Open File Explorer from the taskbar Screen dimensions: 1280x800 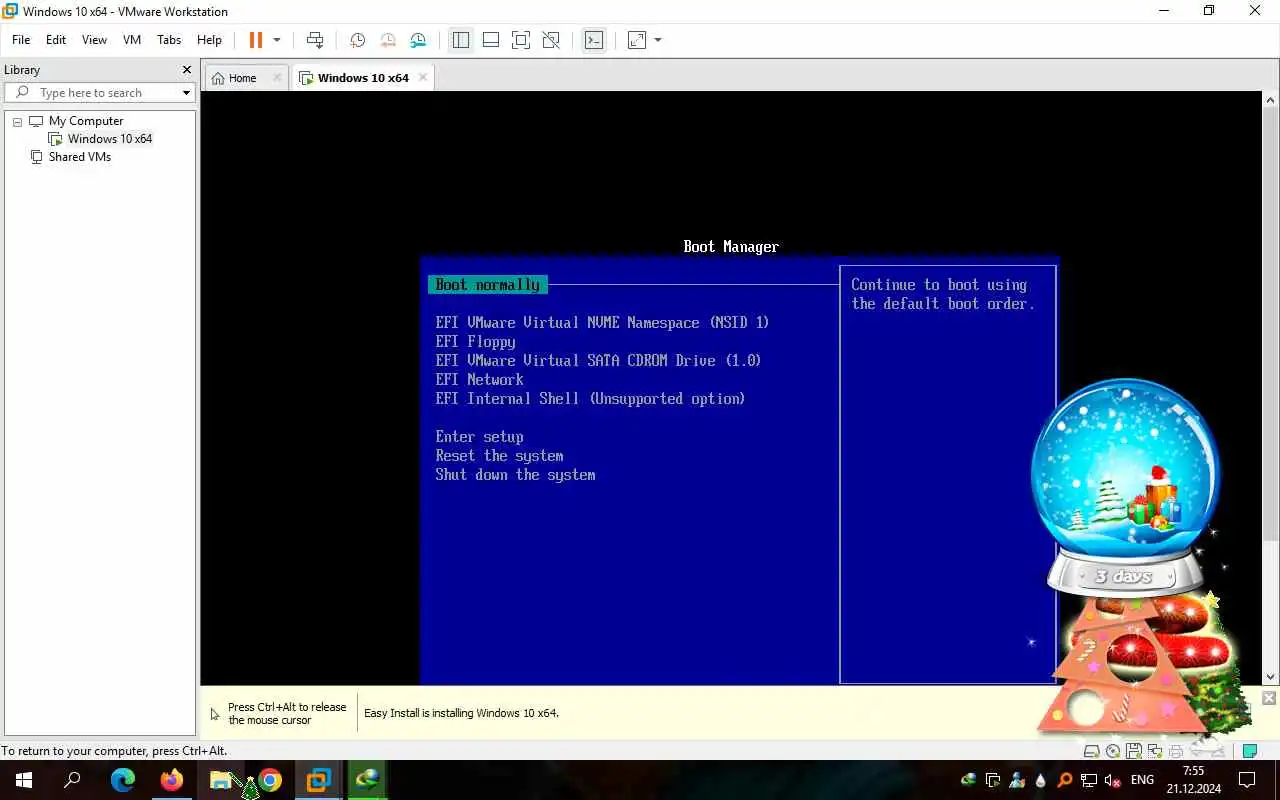pos(220,780)
